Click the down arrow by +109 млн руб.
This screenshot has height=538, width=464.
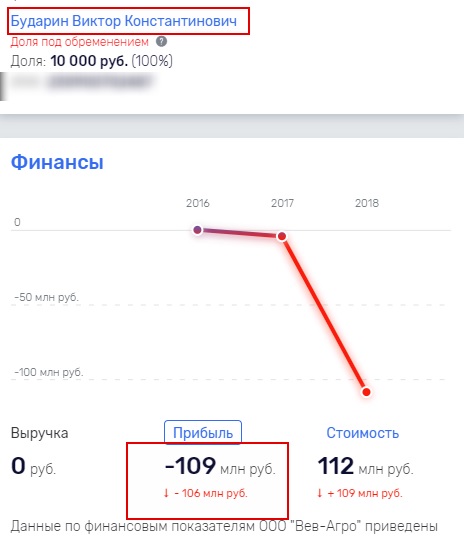tap(320, 493)
